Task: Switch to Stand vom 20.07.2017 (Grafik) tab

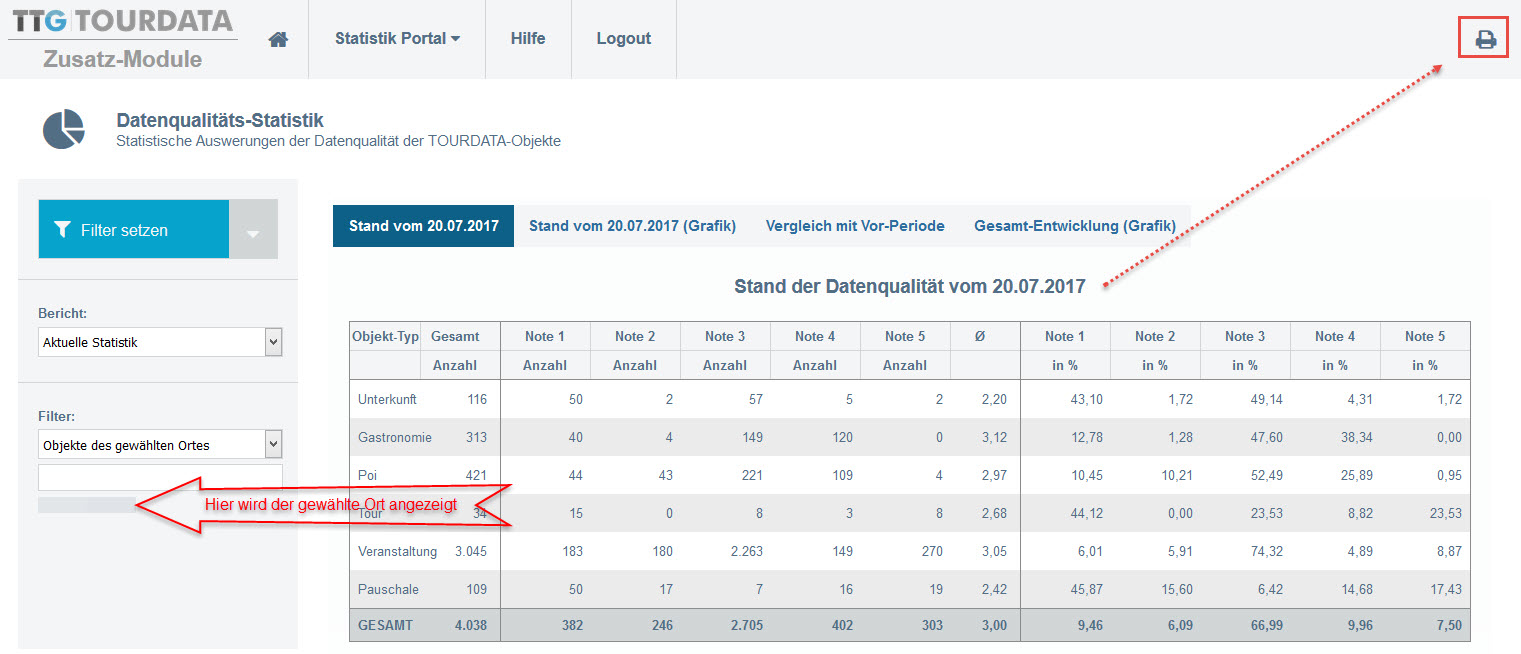Action: (x=632, y=226)
